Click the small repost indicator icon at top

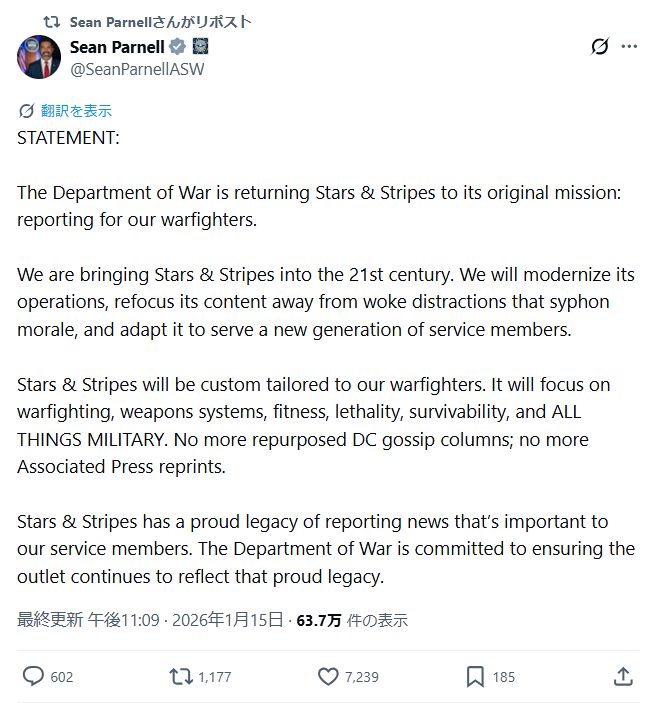click(x=52, y=21)
